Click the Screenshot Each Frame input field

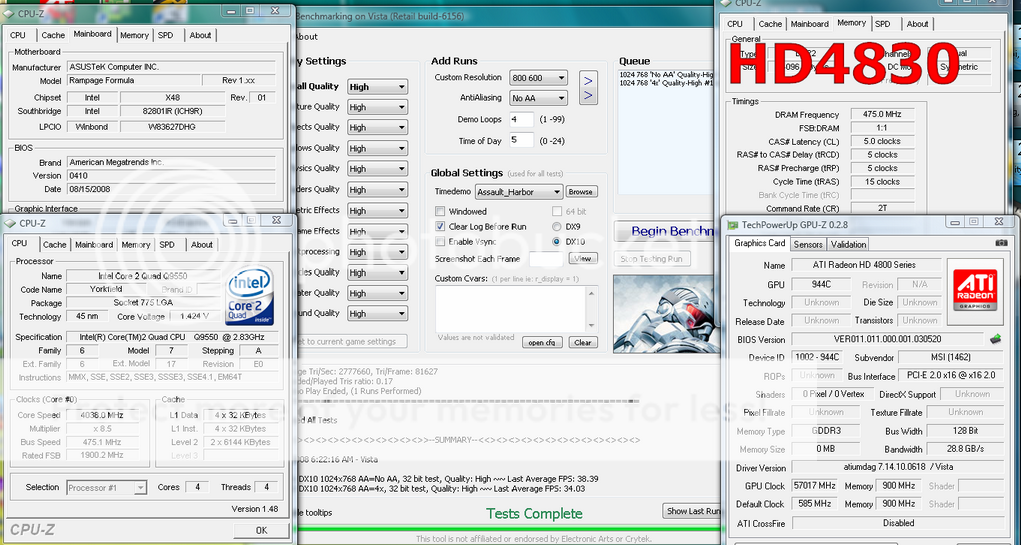click(x=547, y=259)
